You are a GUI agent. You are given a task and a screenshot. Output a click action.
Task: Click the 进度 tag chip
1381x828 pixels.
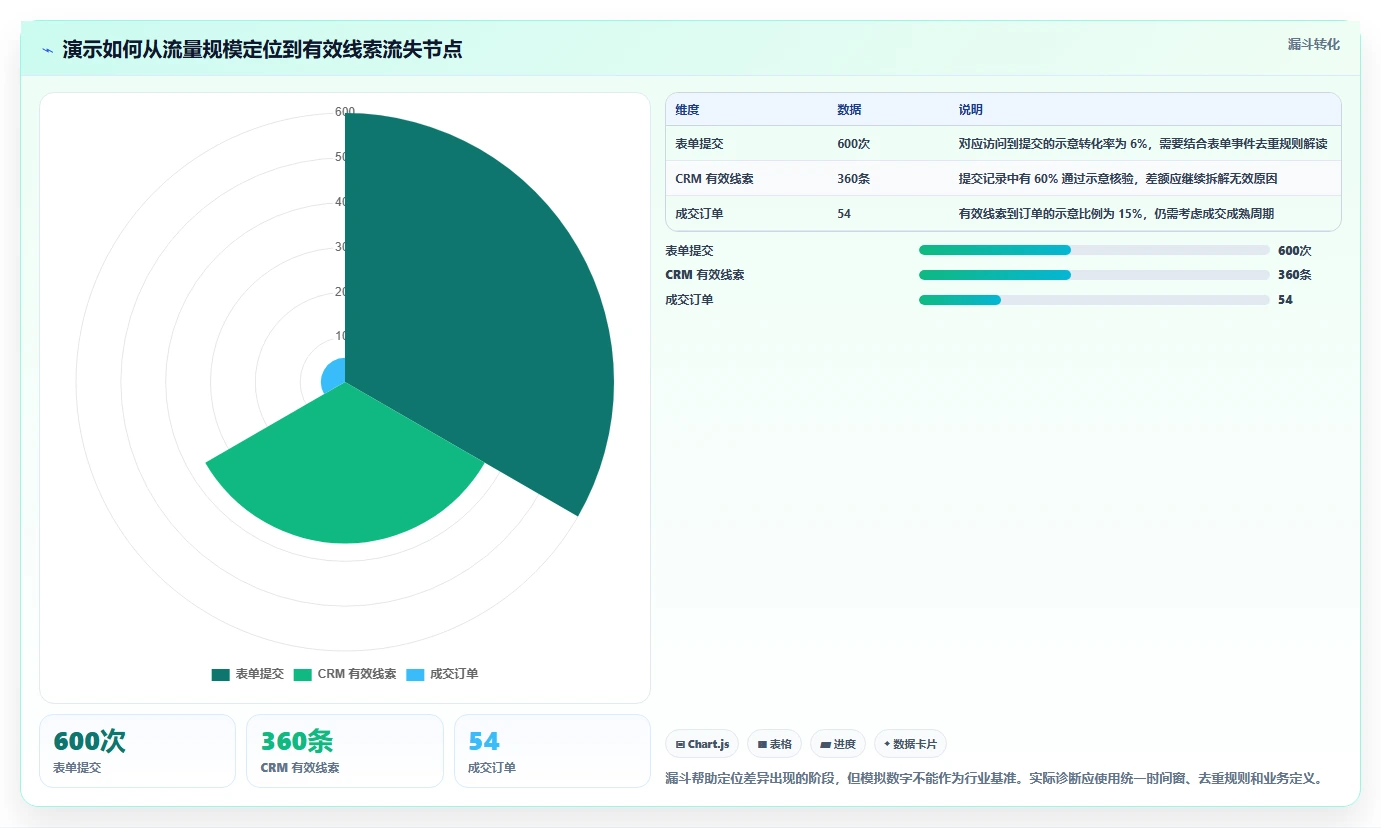pyautogui.click(x=838, y=744)
